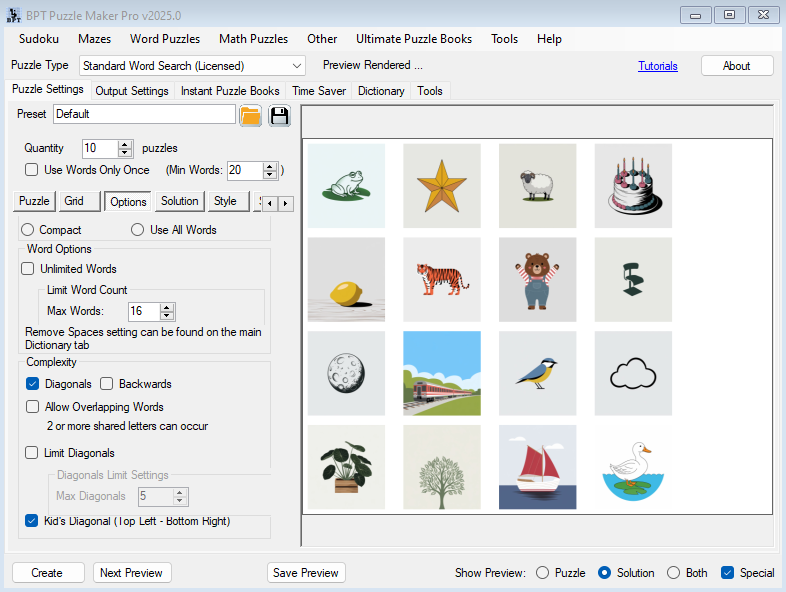Decrease Min Words value

tap(270, 175)
